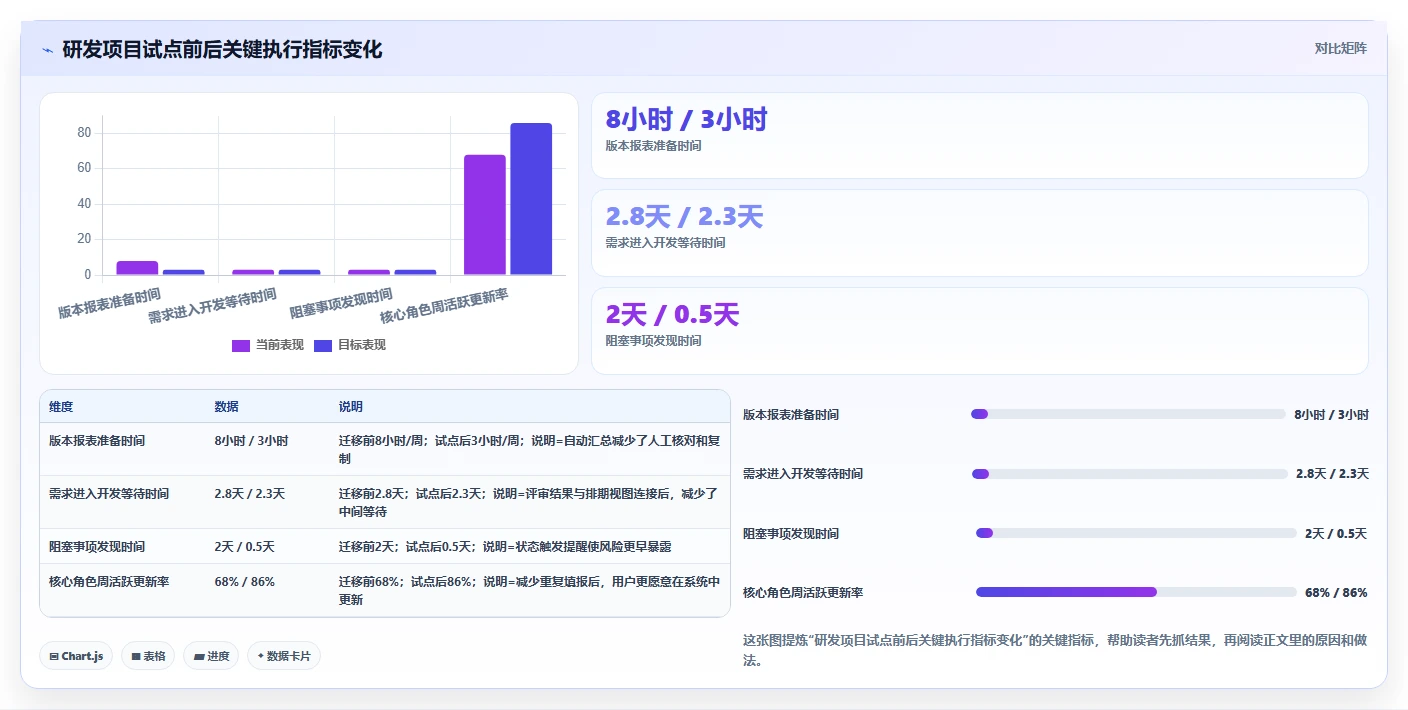Image resolution: width=1408 pixels, height=710 pixels.
Task: Toggle the 当前表现 legend entry
Action: [x=268, y=345]
